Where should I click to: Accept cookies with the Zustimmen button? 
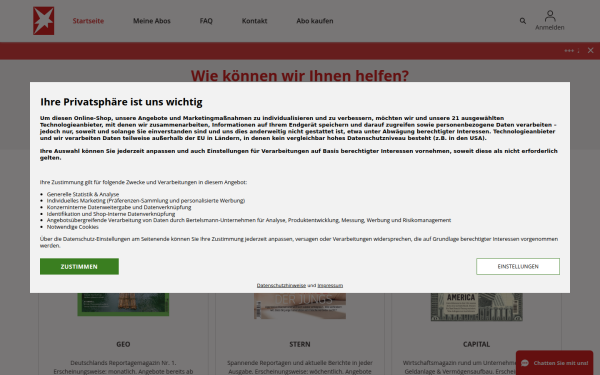click(x=79, y=266)
